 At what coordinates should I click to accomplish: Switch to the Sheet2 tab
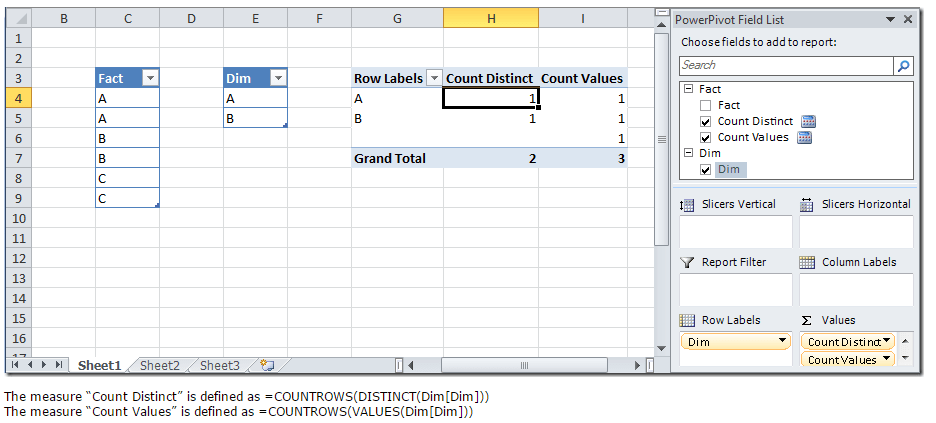(160, 366)
